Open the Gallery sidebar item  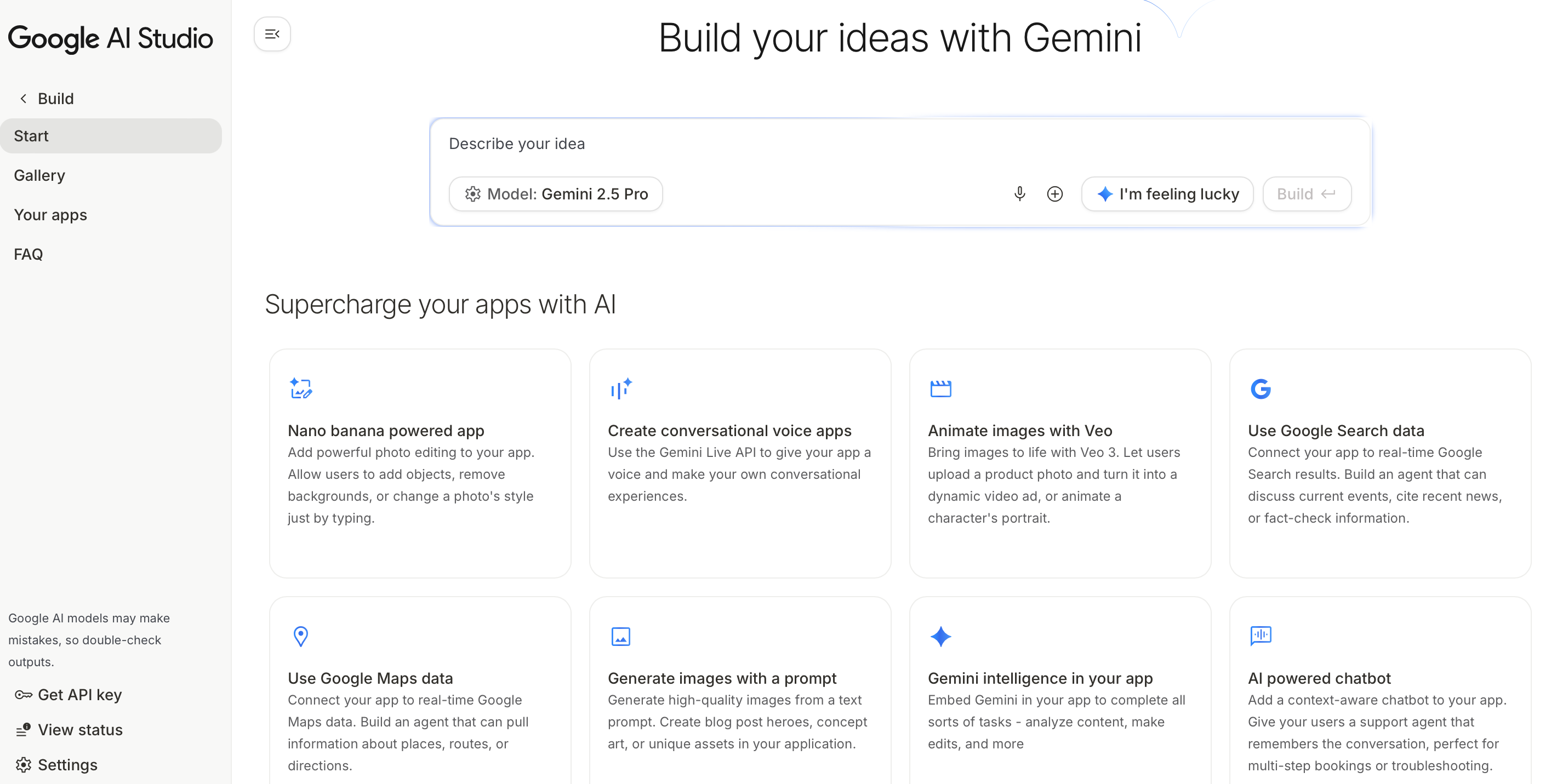[39, 175]
